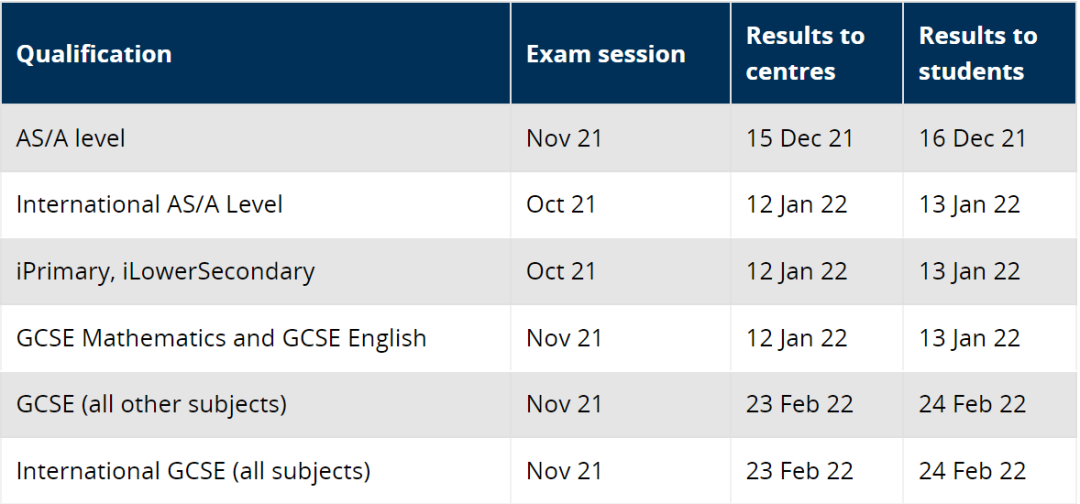
Task: Click Nov 21 session for AS/A level
Action: click(564, 138)
